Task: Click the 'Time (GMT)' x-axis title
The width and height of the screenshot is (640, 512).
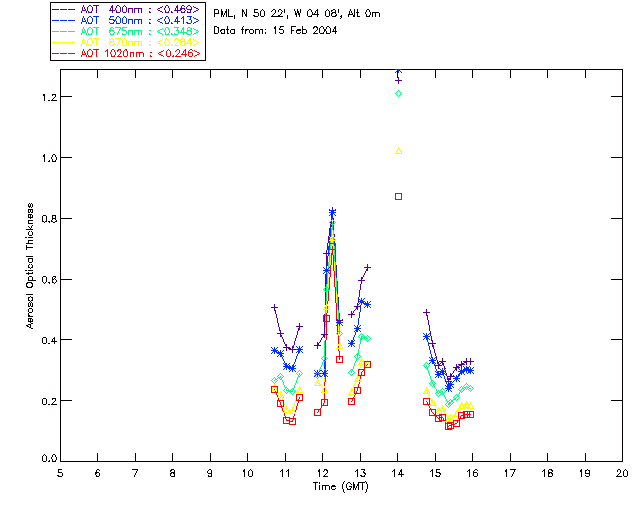Action: tap(341, 487)
